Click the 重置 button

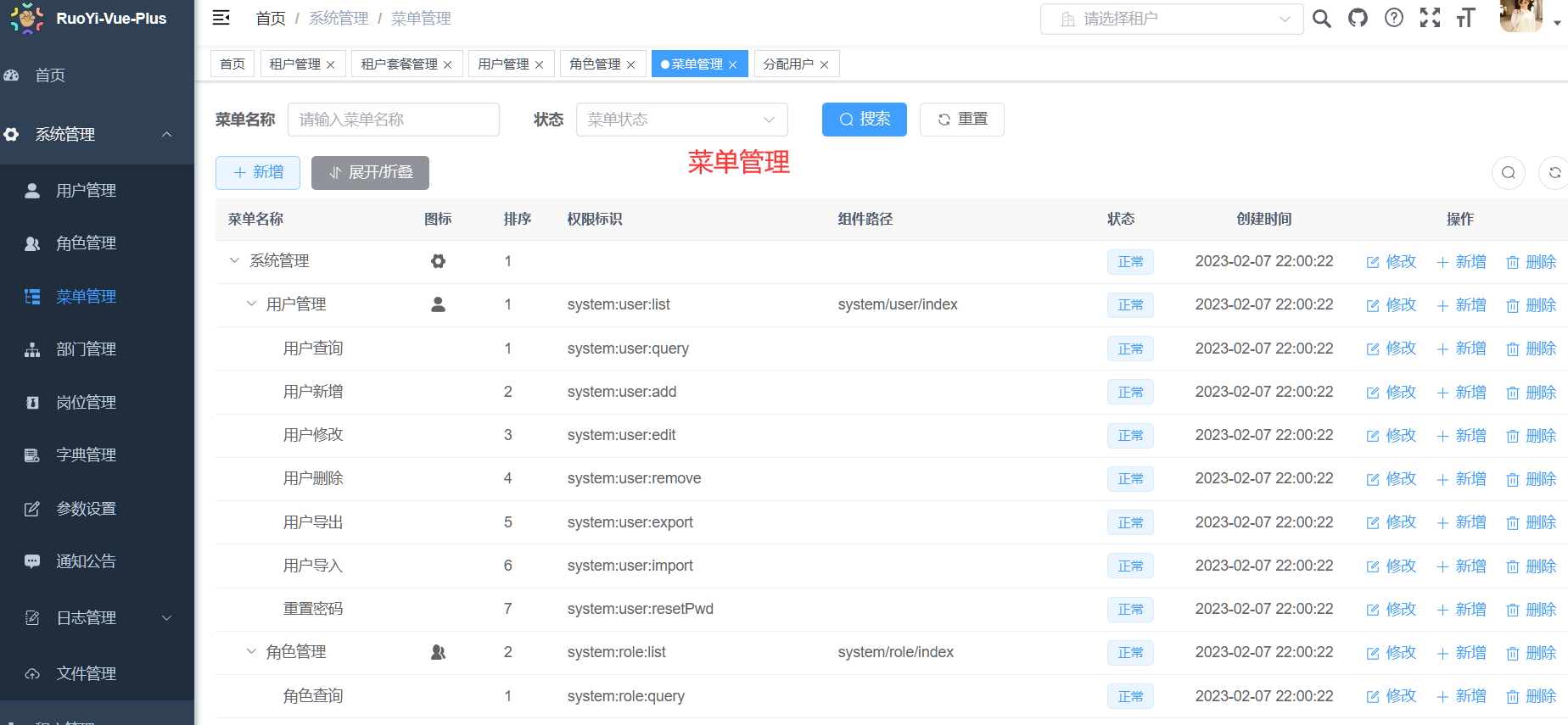click(x=962, y=120)
